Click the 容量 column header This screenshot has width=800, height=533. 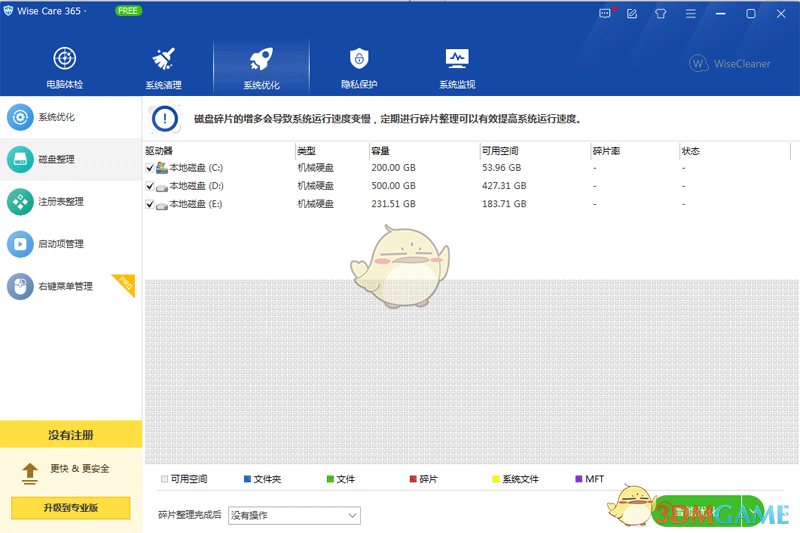(x=381, y=151)
